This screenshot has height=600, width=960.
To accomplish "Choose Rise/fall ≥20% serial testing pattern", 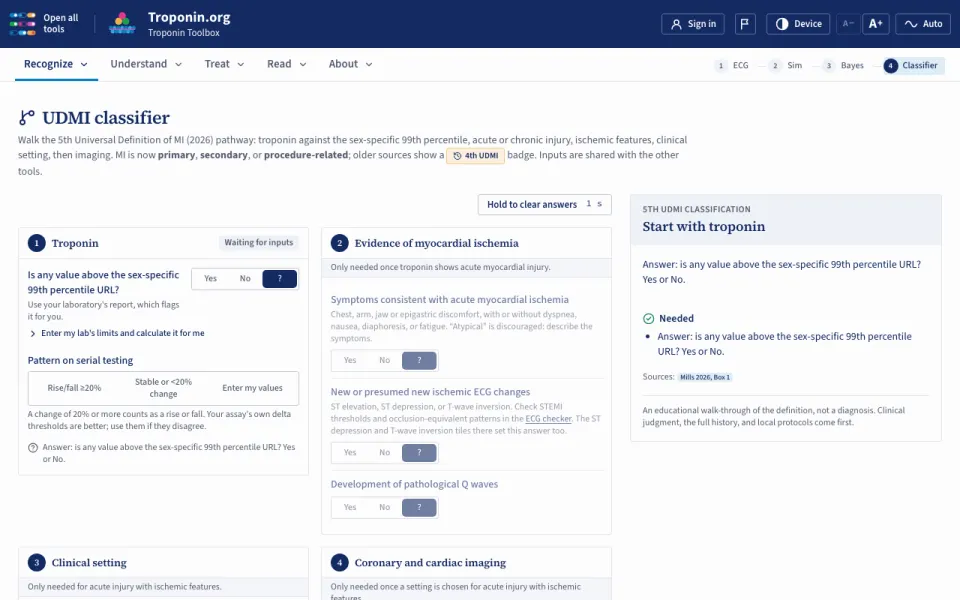I will (74, 388).
